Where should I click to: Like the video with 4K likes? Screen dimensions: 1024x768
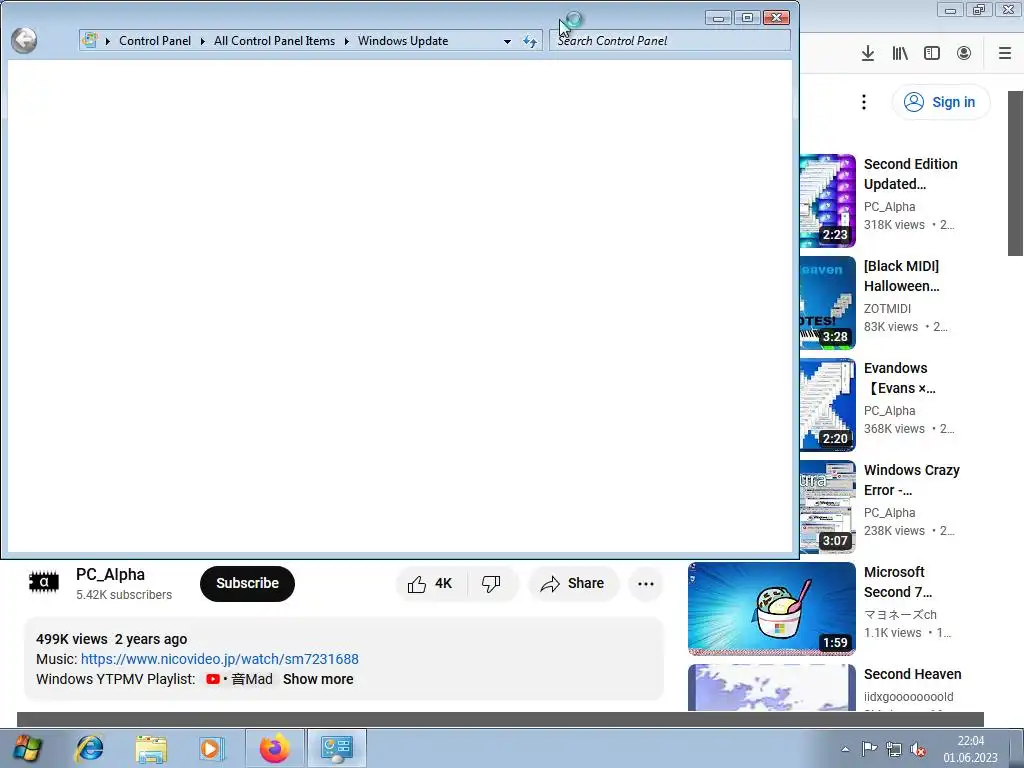click(431, 583)
